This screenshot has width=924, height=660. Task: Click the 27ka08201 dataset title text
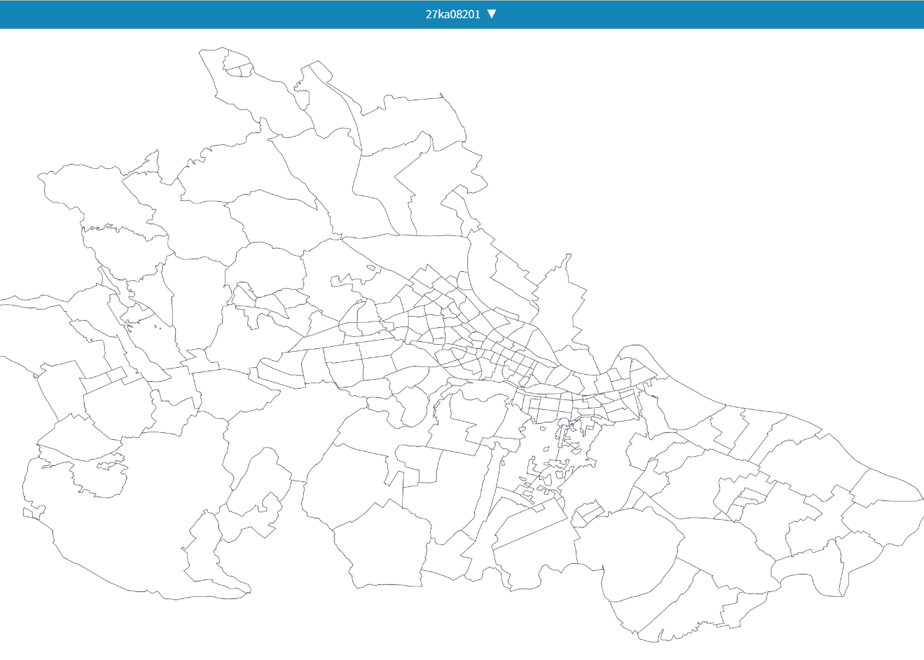[453, 14]
